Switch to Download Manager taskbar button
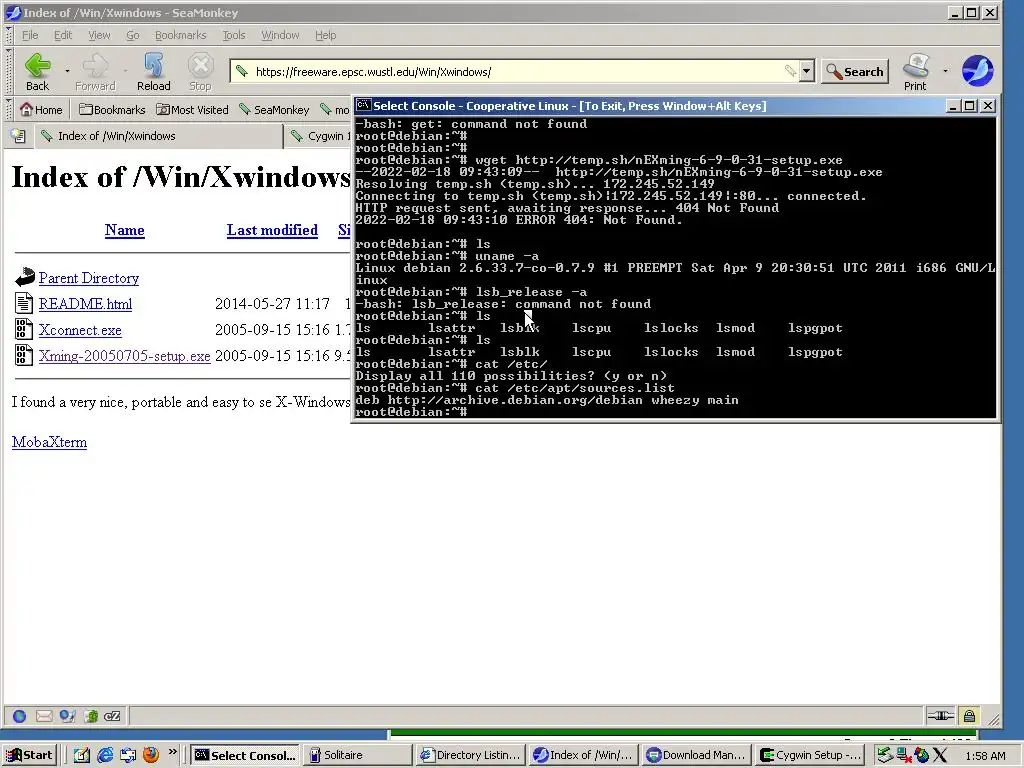The height and width of the screenshot is (768, 1024). coord(696,755)
